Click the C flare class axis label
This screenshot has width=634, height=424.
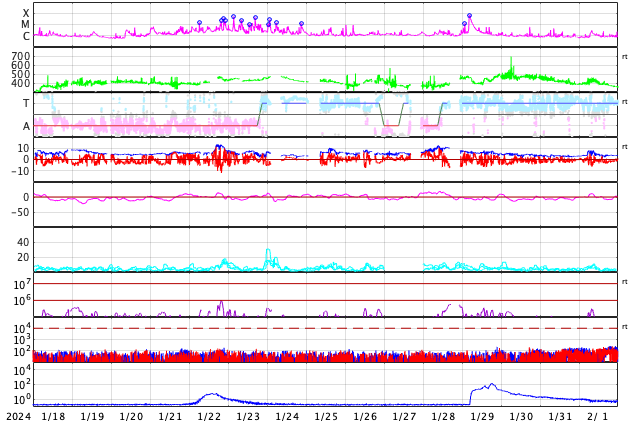pos(26,36)
